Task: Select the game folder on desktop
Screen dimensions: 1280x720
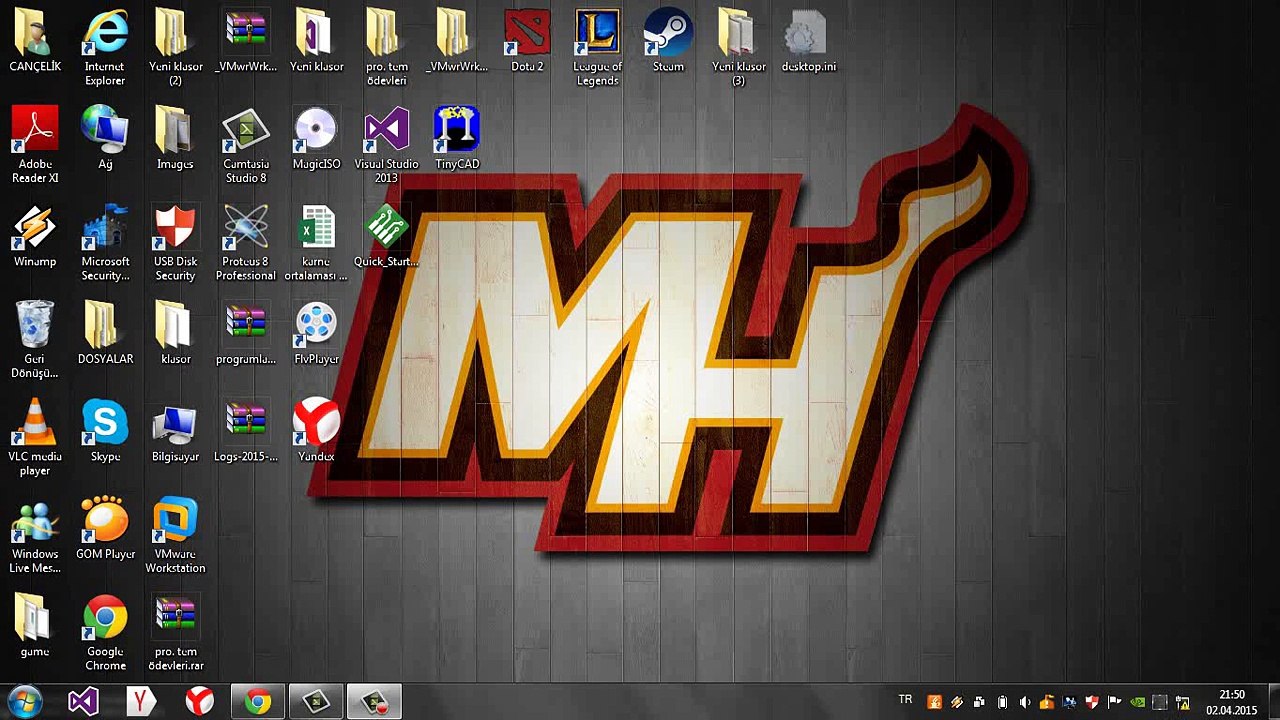Action: click(x=35, y=626)
